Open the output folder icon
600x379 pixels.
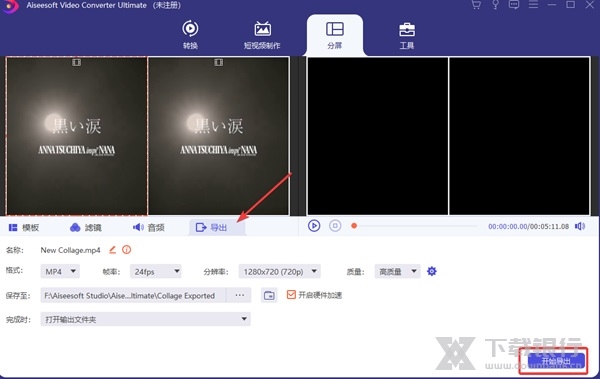tap(269, 295)
